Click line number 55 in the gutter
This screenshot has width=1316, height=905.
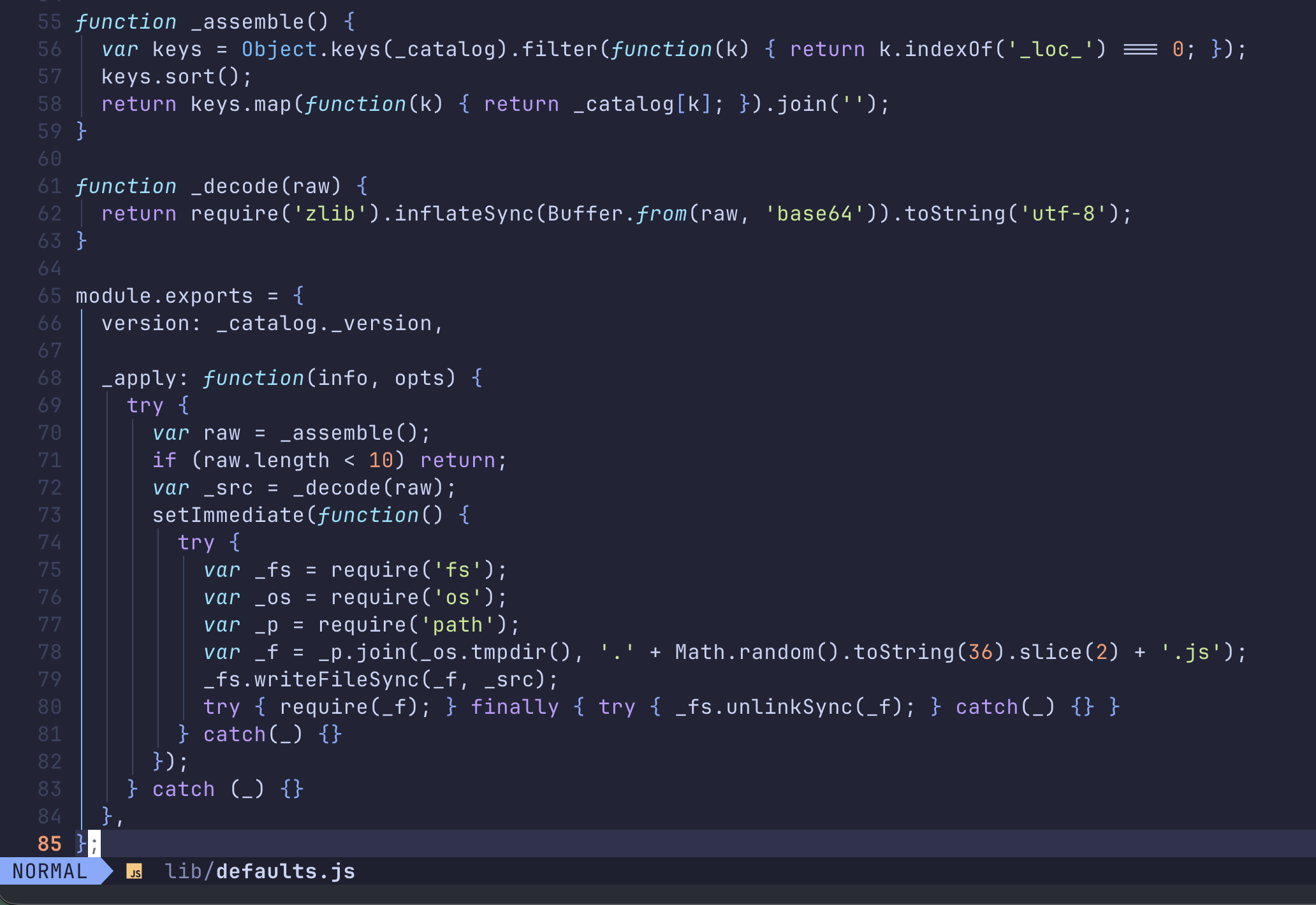49,21
